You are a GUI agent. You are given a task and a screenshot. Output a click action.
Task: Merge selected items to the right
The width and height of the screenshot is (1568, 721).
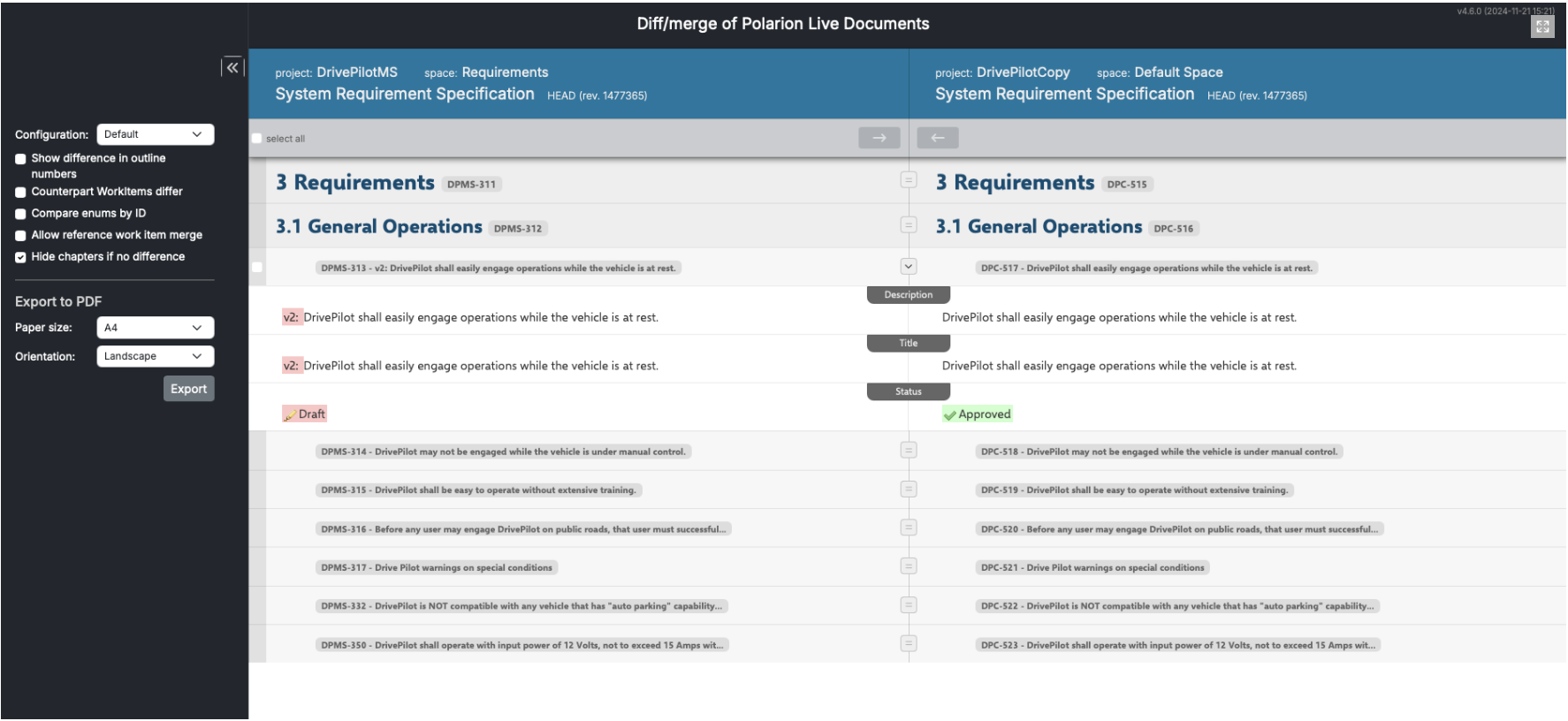(x=879, y=138)
